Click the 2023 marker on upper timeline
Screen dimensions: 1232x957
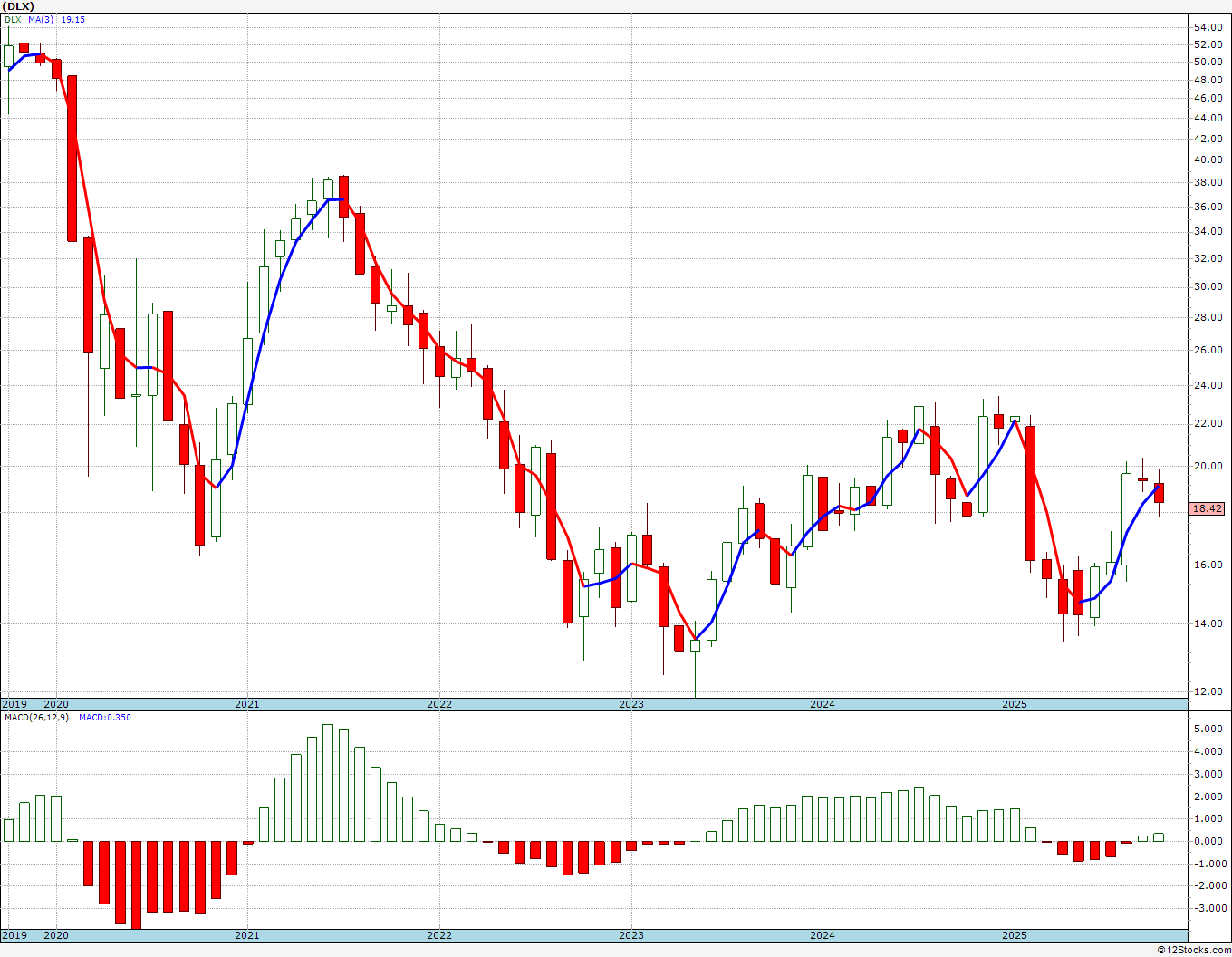point(630,704)
